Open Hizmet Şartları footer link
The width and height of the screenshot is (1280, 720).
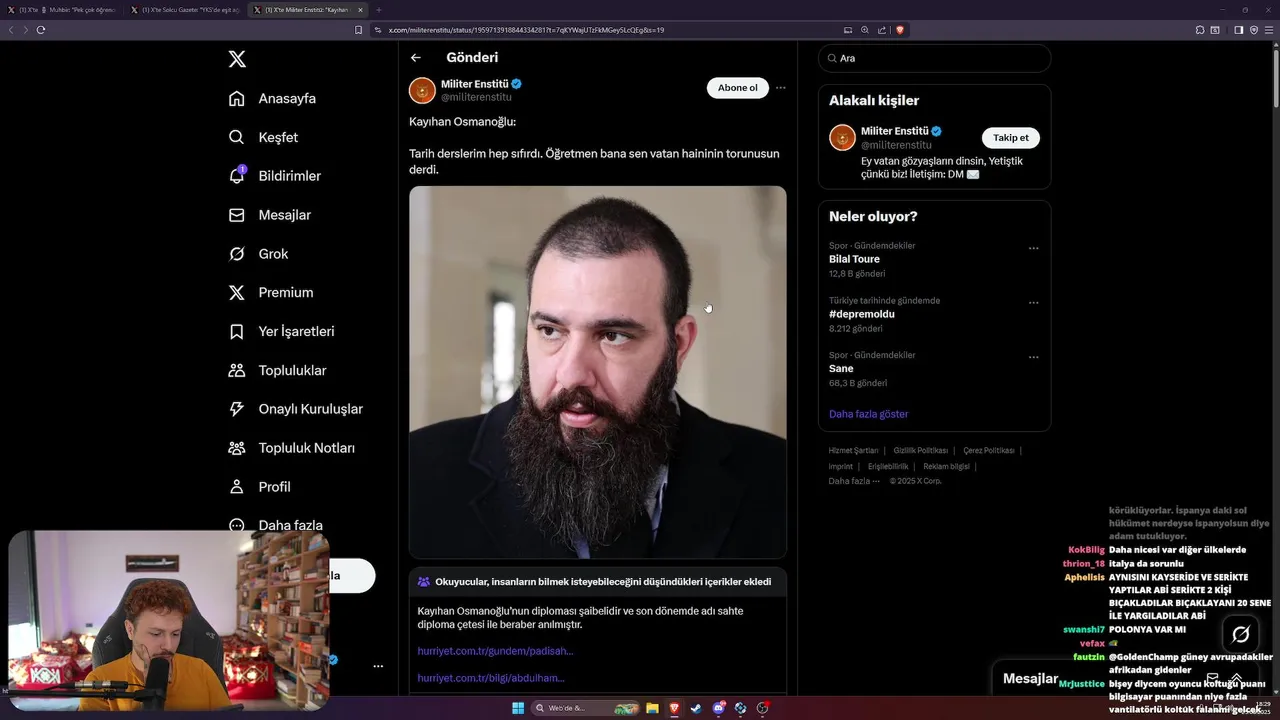(853, 451)
